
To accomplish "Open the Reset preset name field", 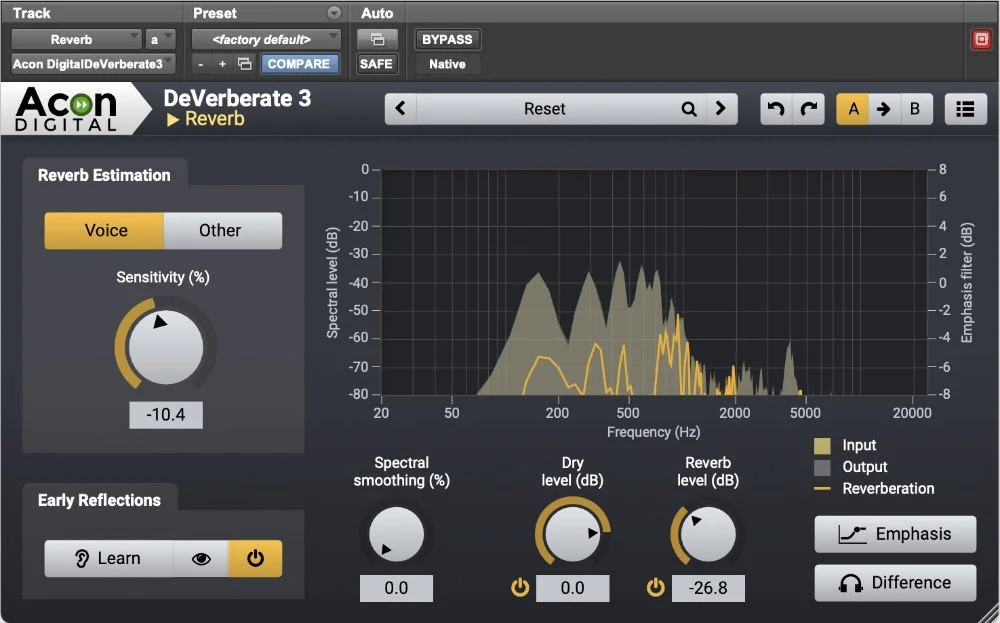I will pos(547,109).
